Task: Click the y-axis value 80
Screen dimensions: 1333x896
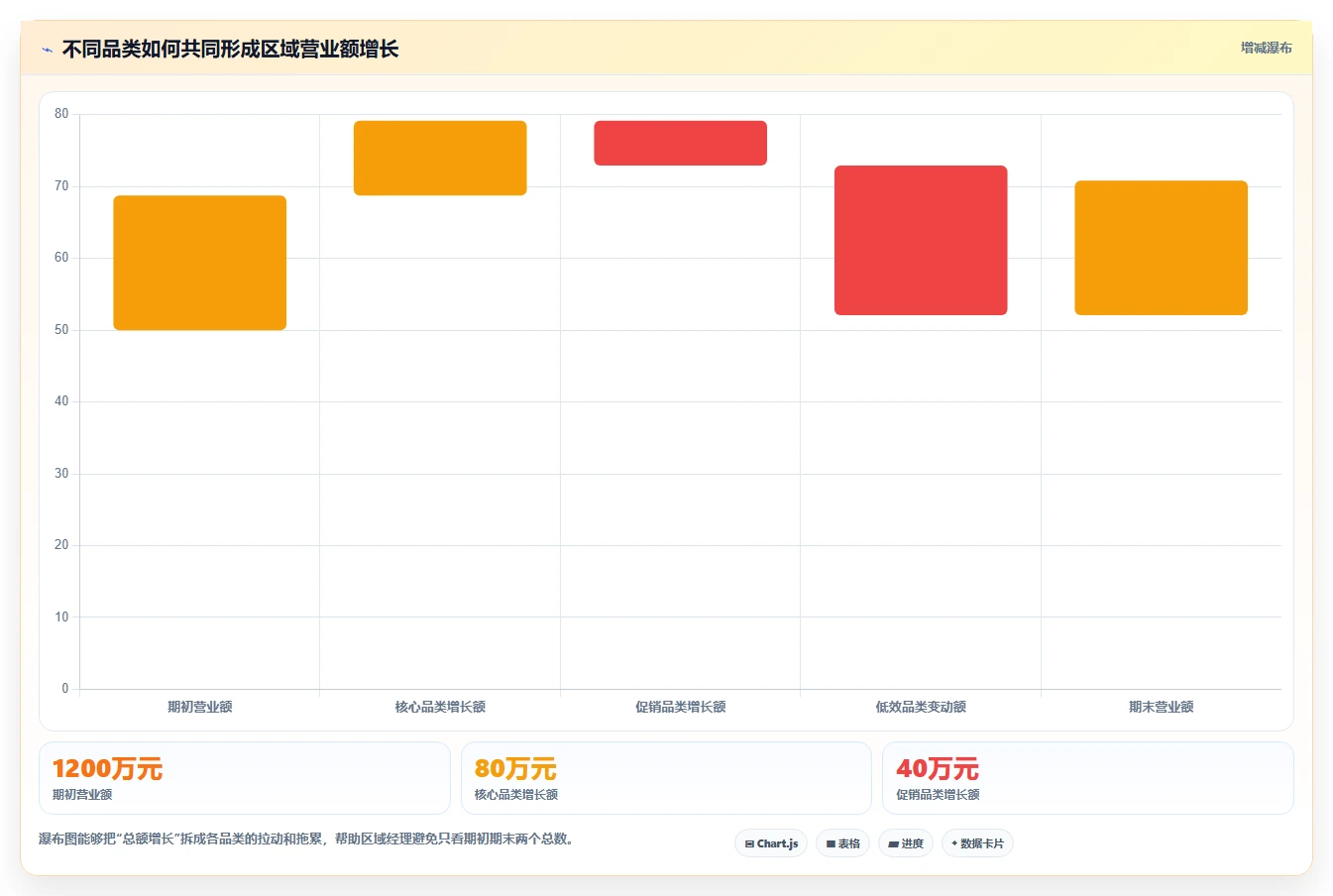Action: click(x=61, y=114)
